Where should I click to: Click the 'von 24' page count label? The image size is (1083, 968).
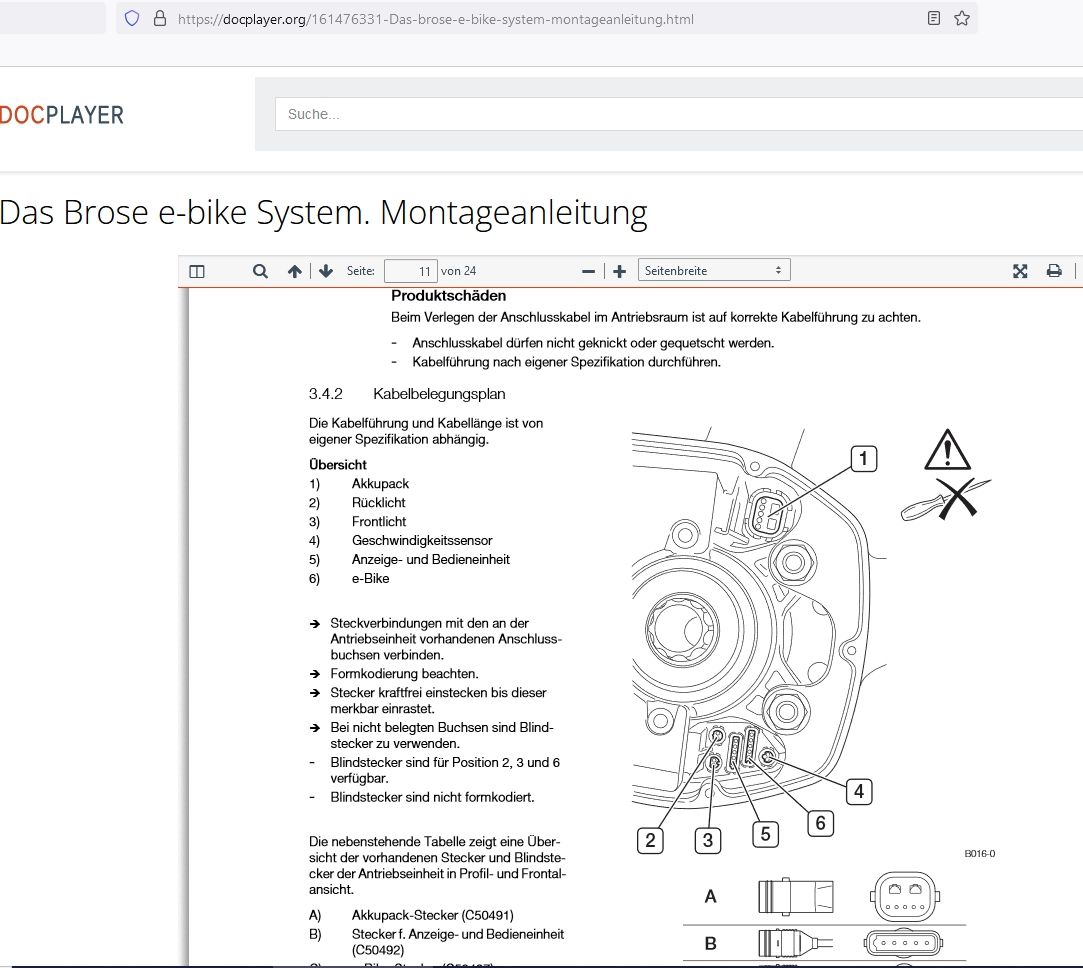(x=459, y=271)
